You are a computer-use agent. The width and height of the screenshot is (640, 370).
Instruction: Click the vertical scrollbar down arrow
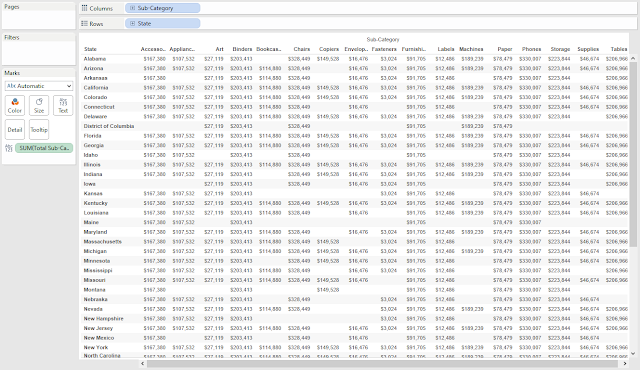coord(633,354)
